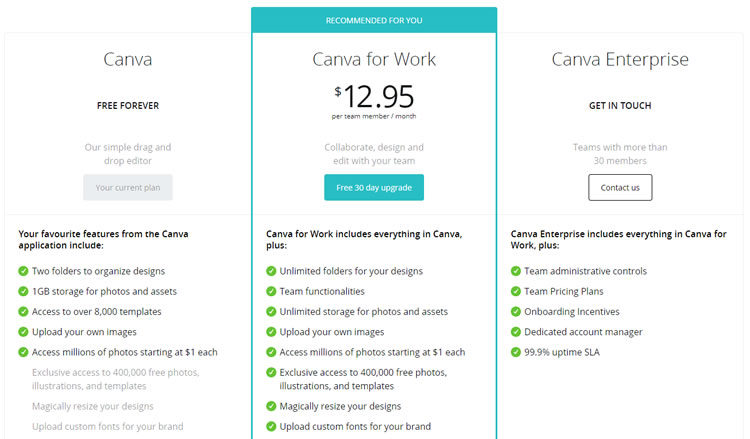Click checkmark next to Team administrative controls
Screen dimensions: 750x439
pos(516,271)
